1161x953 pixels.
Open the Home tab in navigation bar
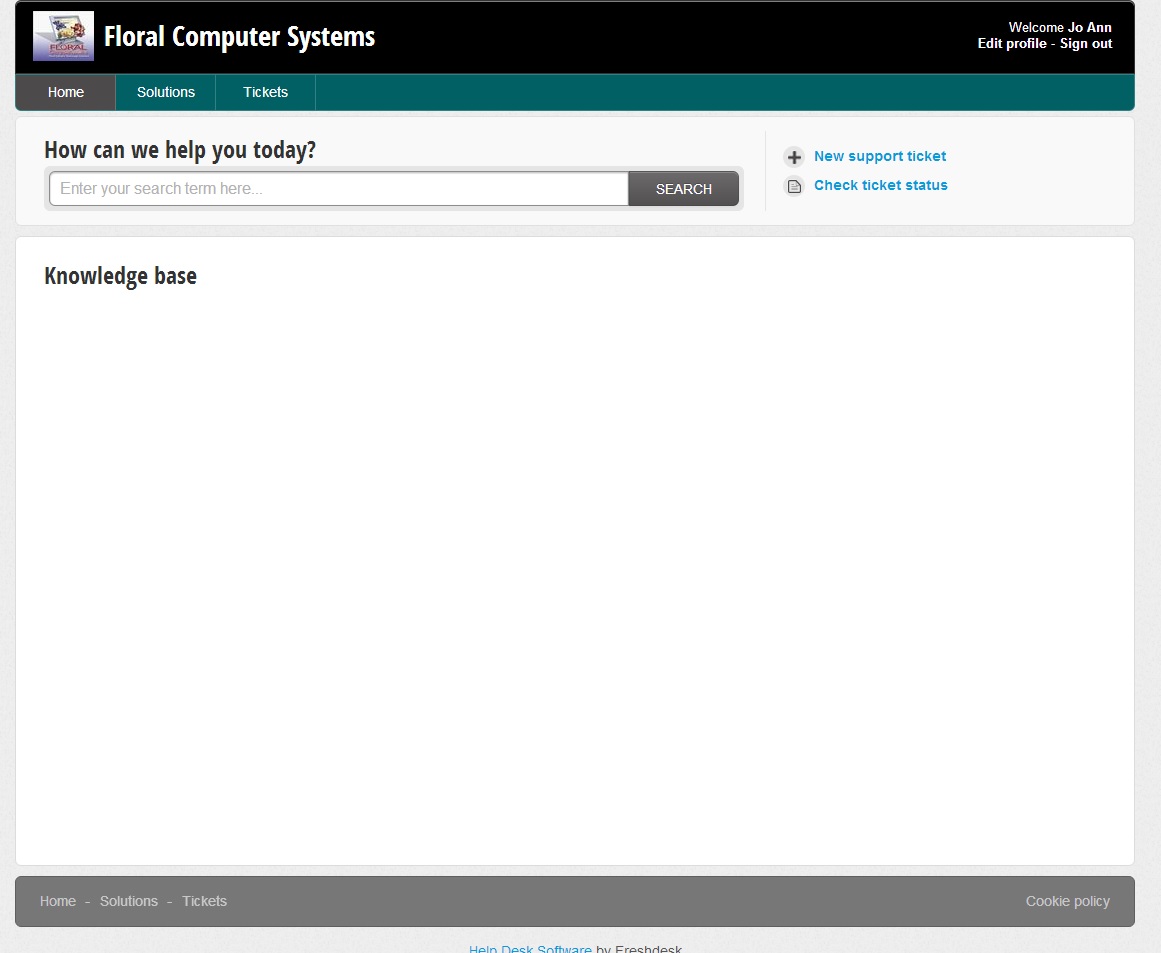tap(66, 93)
